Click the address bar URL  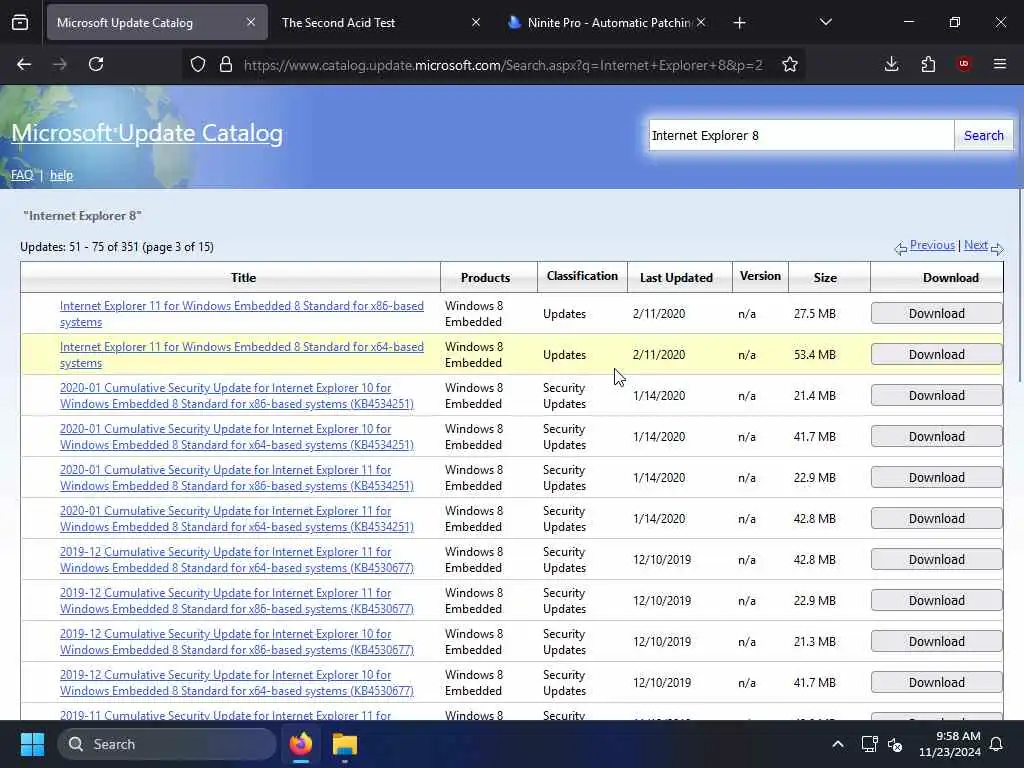pos(503,65)
